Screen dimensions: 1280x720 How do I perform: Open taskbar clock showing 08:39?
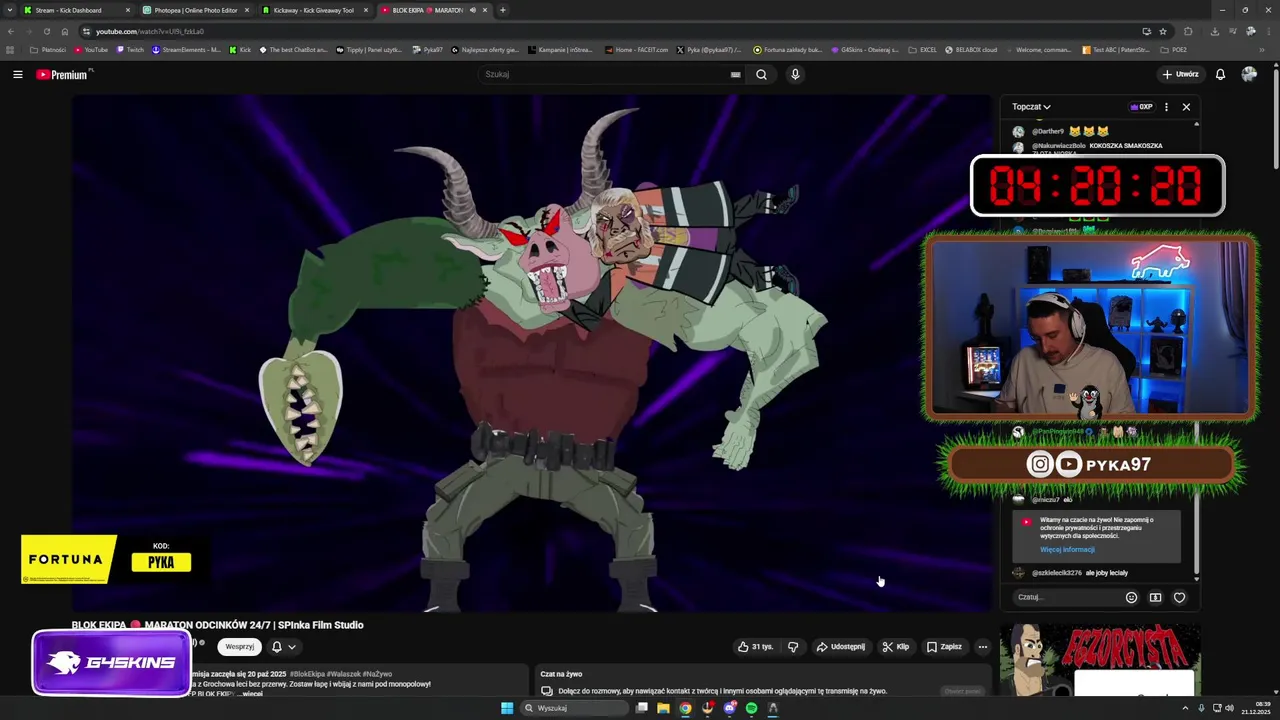[1256, 708]
